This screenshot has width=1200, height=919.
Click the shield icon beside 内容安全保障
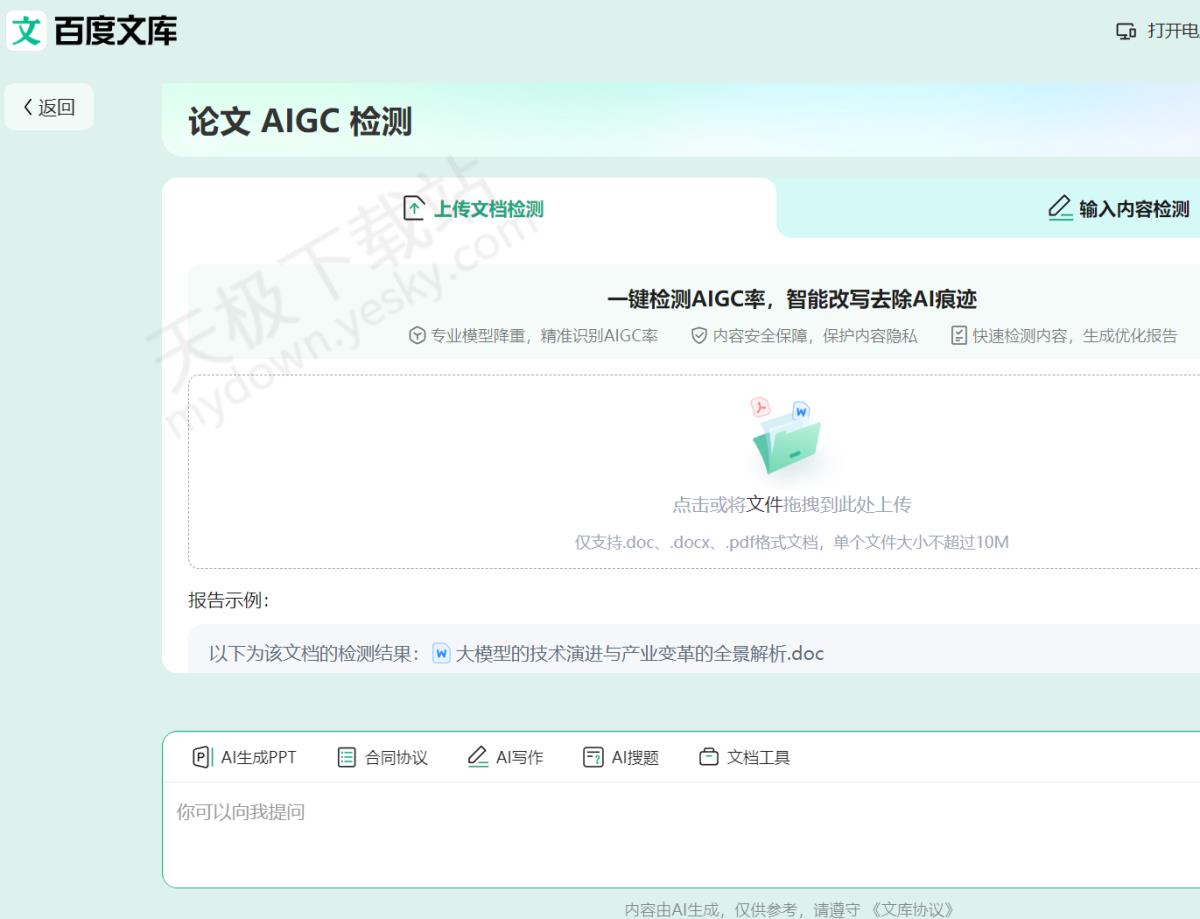[699, 336]
